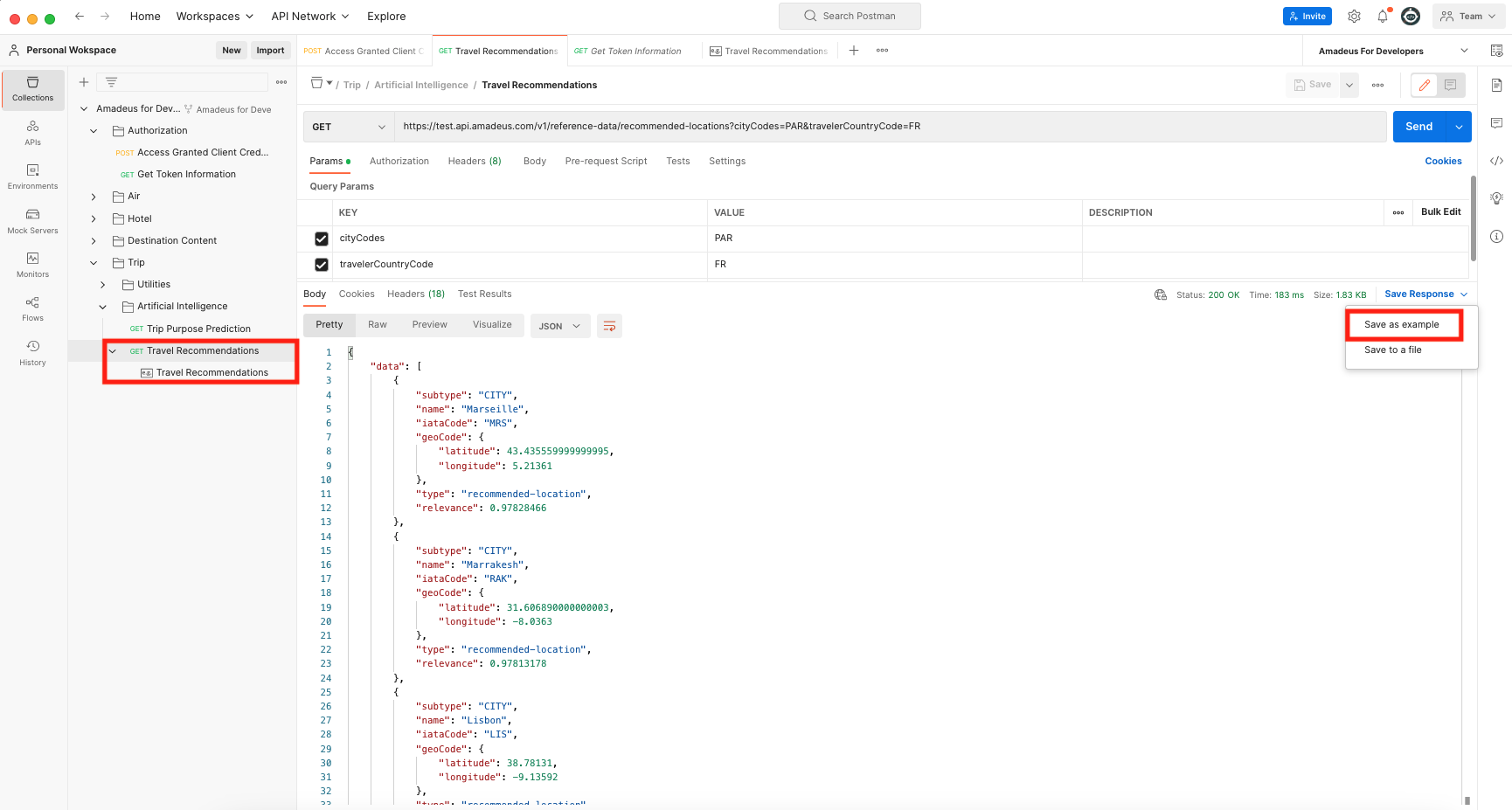Image resolution: width=1512 pixels, height=810 pixels.
Task: Open the documentation pane icon
Action: tap(1496, 86)
